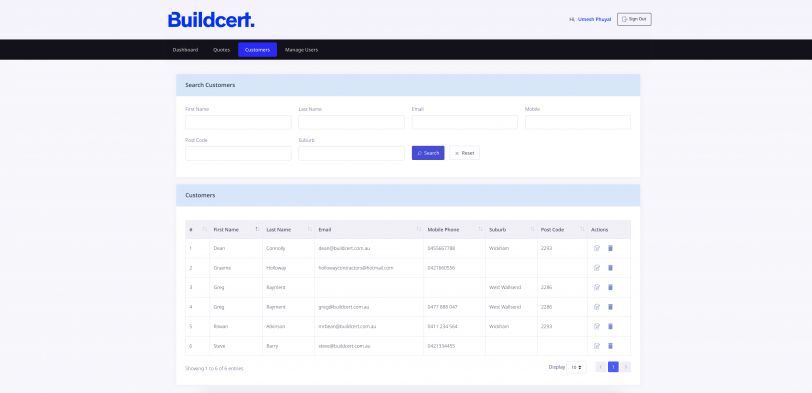The height and width of the screenshot is (393, 812).
Task: Click the Buildcert logo
Action: coord(211,20)
